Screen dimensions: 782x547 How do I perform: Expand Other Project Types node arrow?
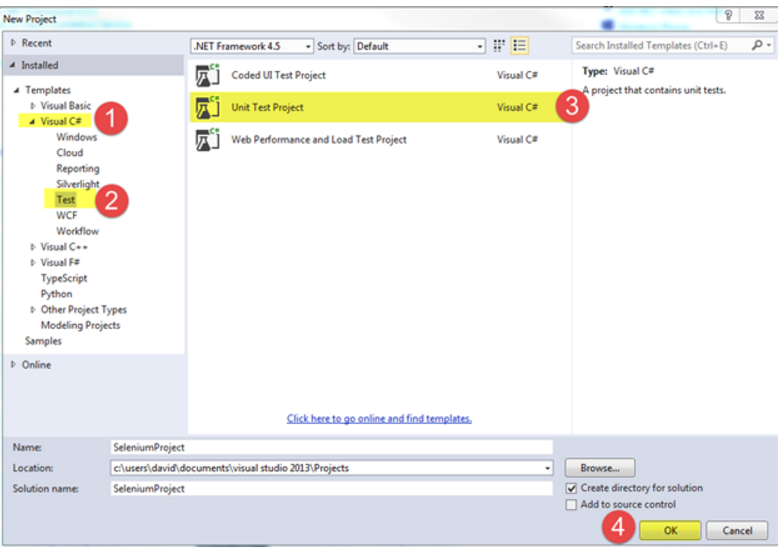pos(33,310)
